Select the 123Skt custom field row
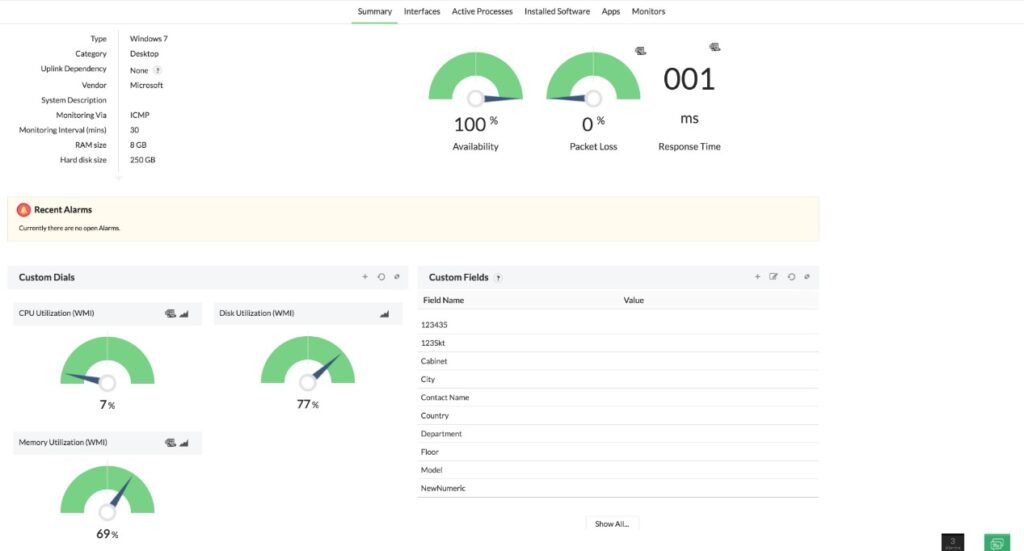 point(618,343)
